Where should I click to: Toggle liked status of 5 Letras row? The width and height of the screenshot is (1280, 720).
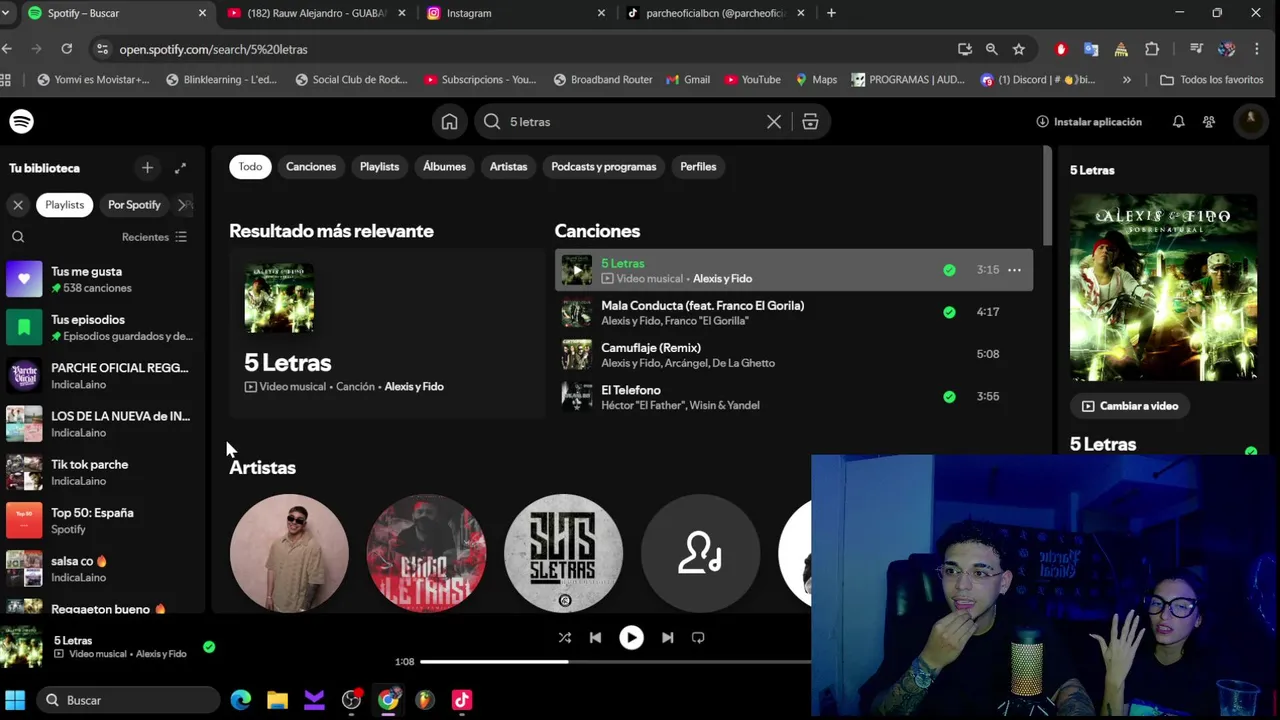point(949,270)
